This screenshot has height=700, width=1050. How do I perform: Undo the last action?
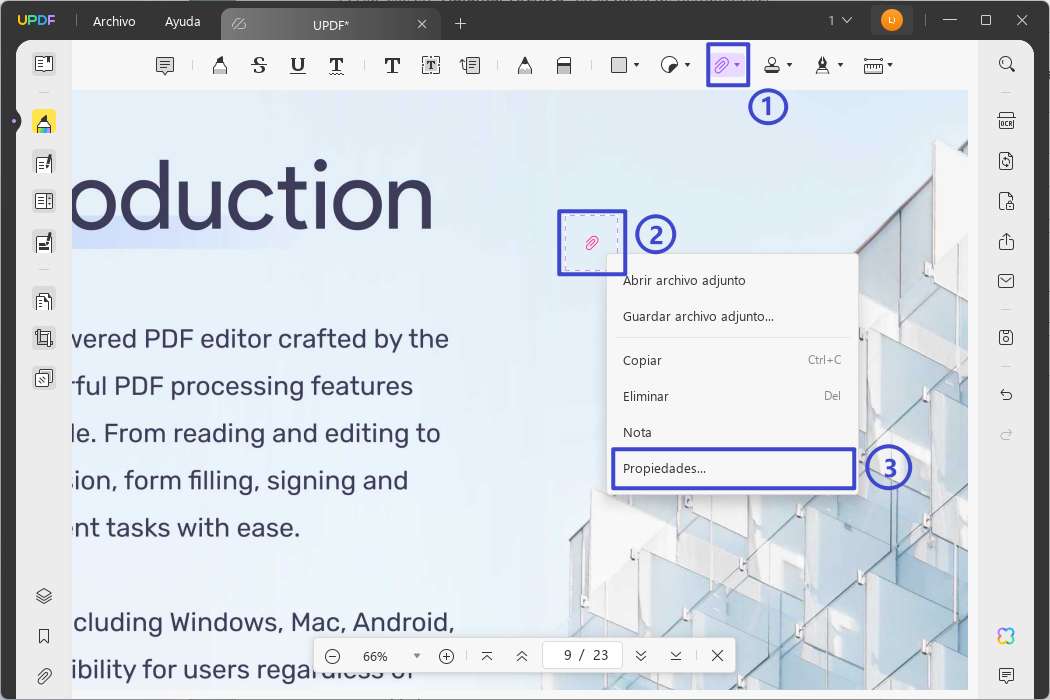1006,394
